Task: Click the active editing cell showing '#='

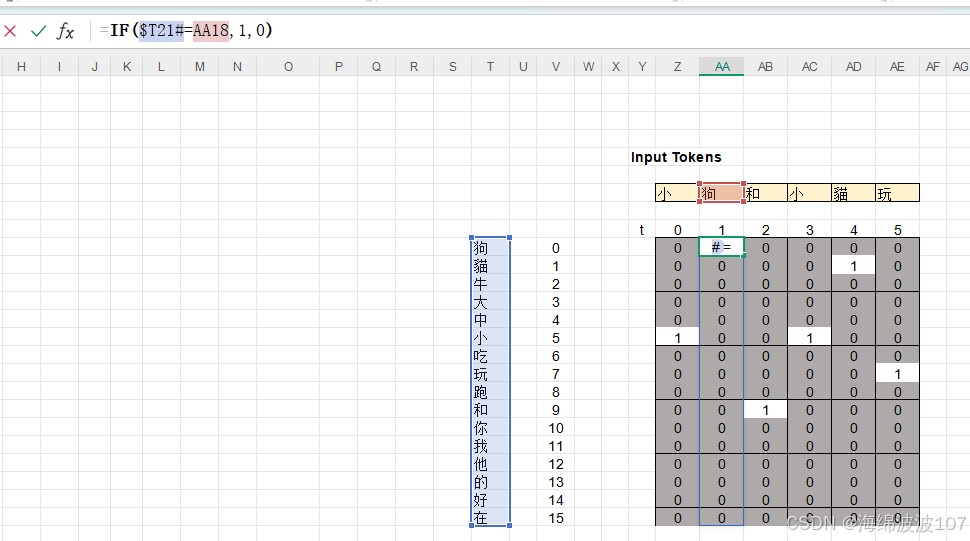Action: (x=721, y=247)
